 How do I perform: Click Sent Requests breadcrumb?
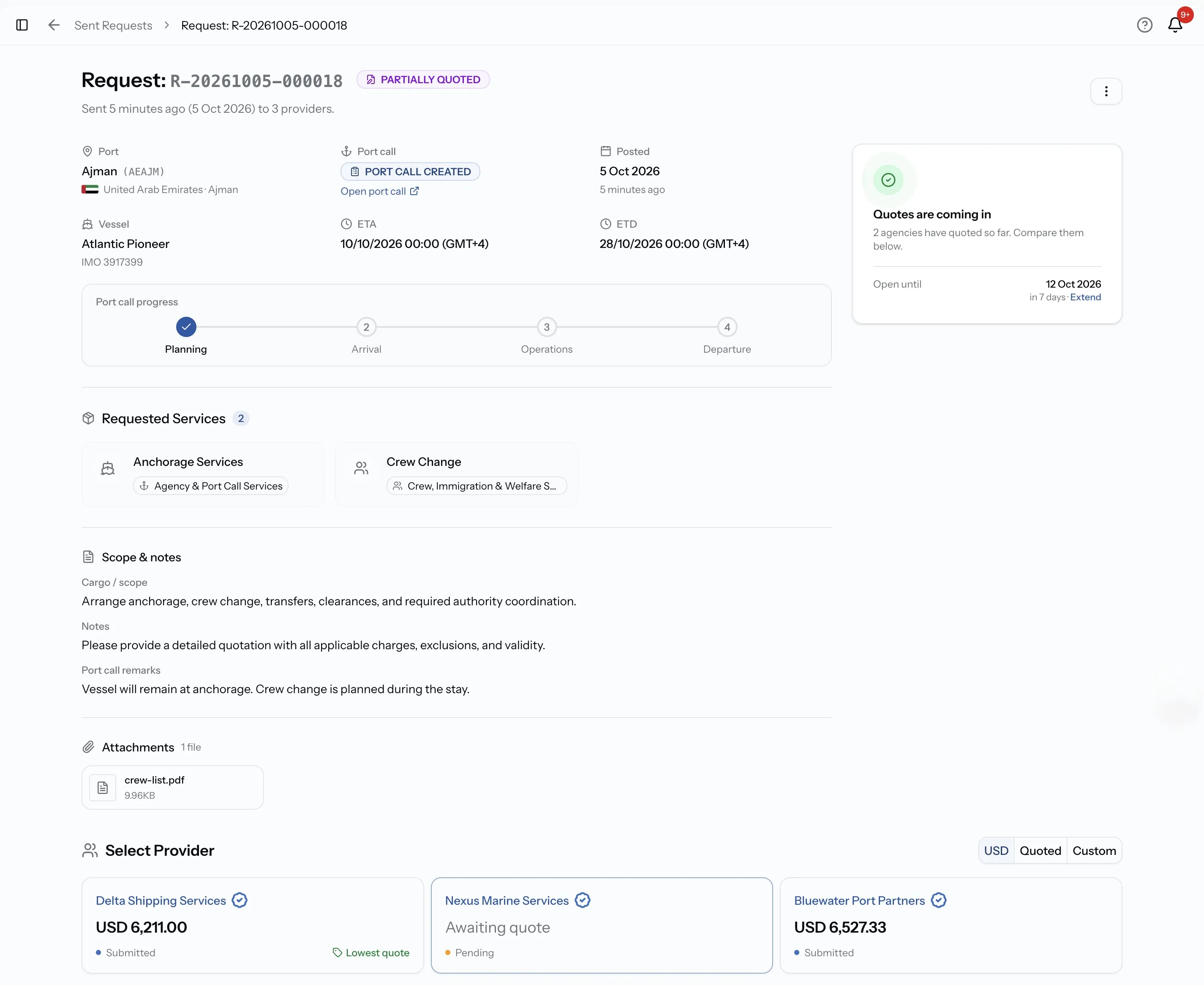point(114,25)
